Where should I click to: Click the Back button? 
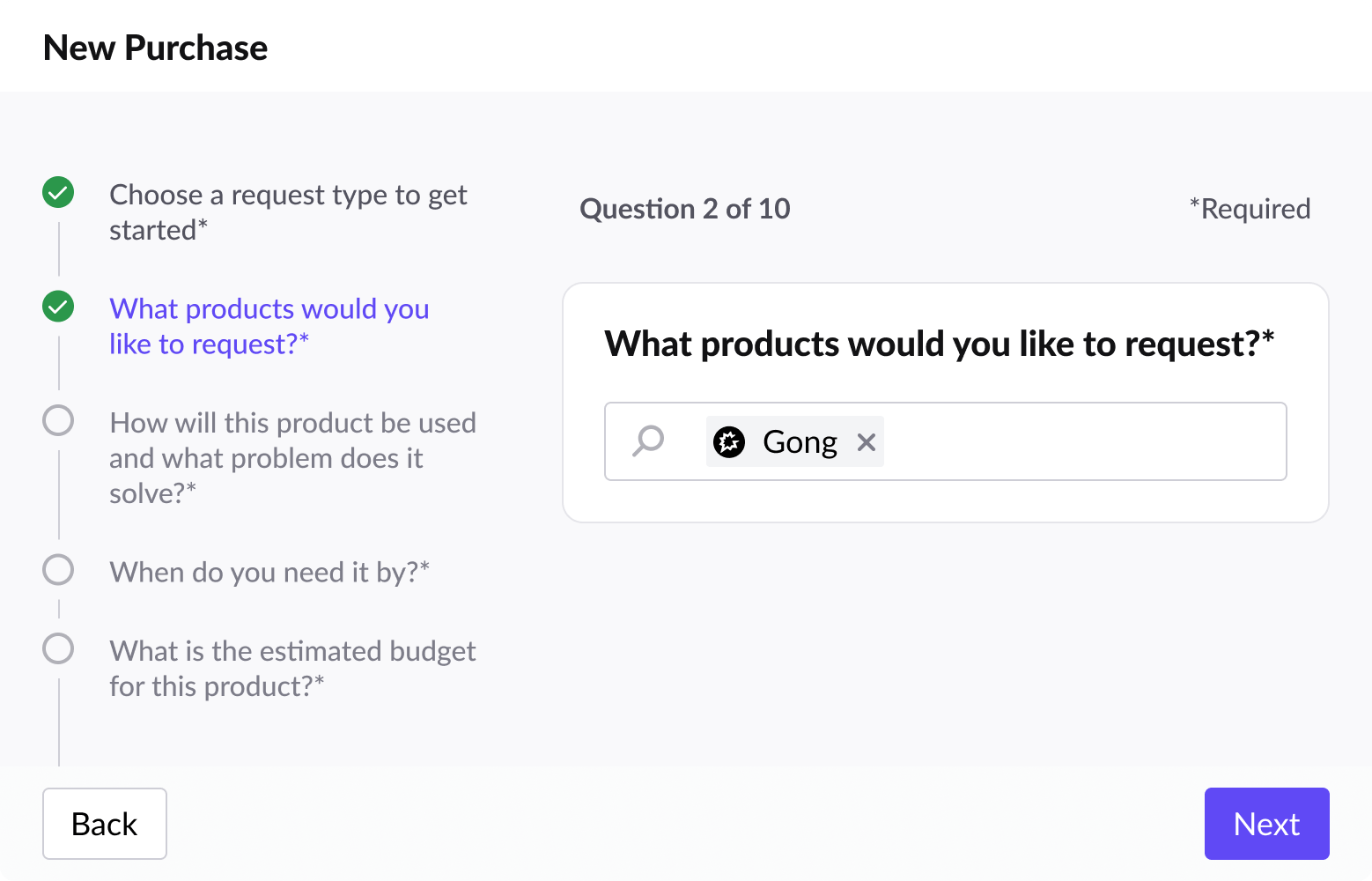coord(104,824)
